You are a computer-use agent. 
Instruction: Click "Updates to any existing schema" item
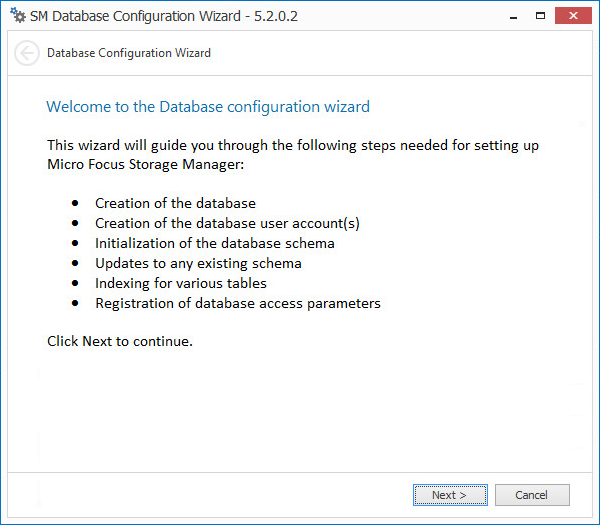point(198,263)
